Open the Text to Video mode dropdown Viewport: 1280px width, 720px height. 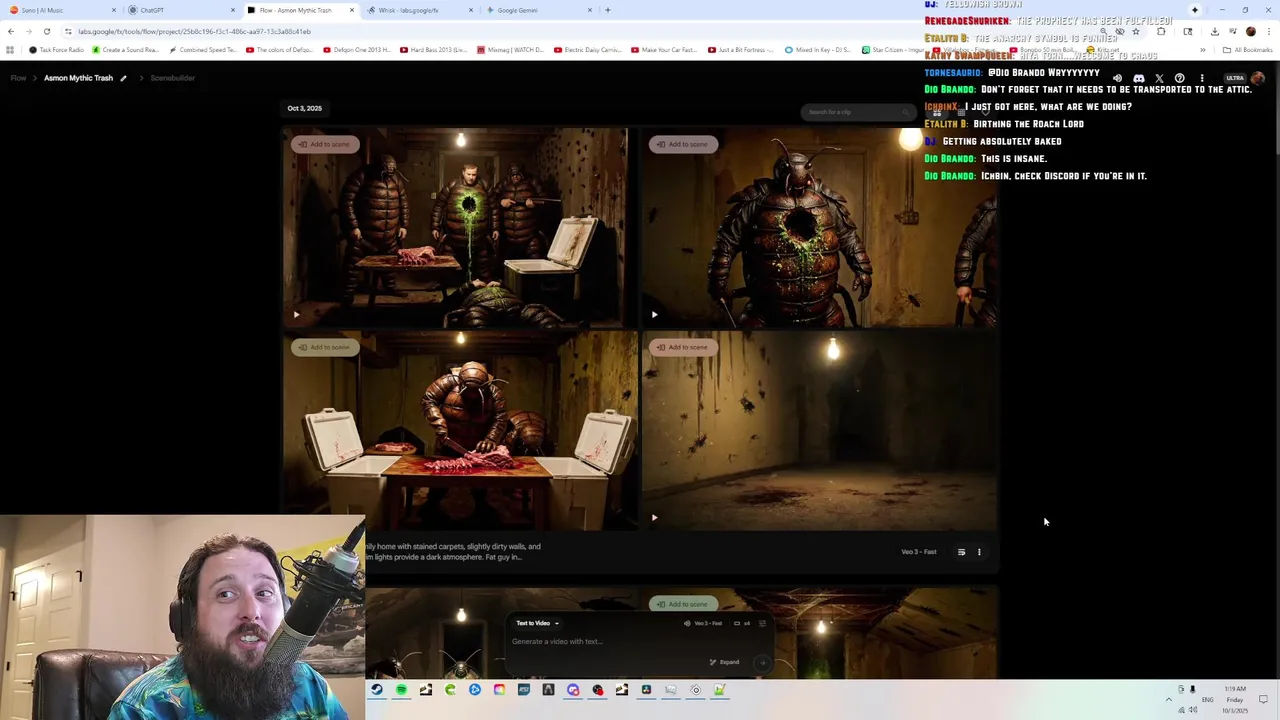coord(537,623)
